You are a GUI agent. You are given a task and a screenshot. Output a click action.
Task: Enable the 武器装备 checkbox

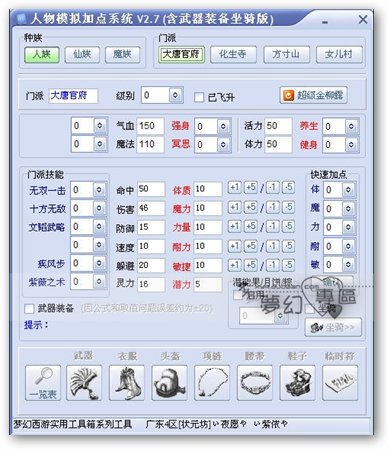coord(29,308)
